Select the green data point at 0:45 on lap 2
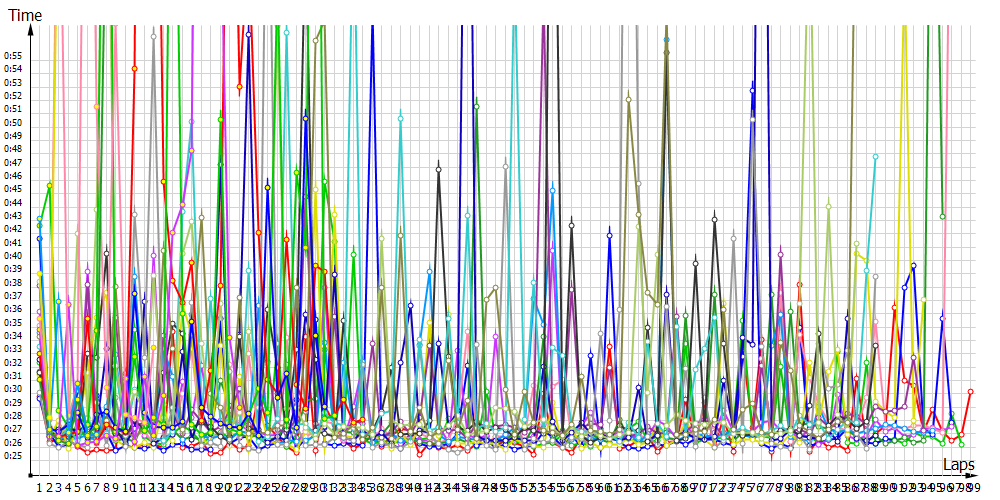Image resolution: width=1000 pixels, height=500 pixels. [x=49, y=185]
